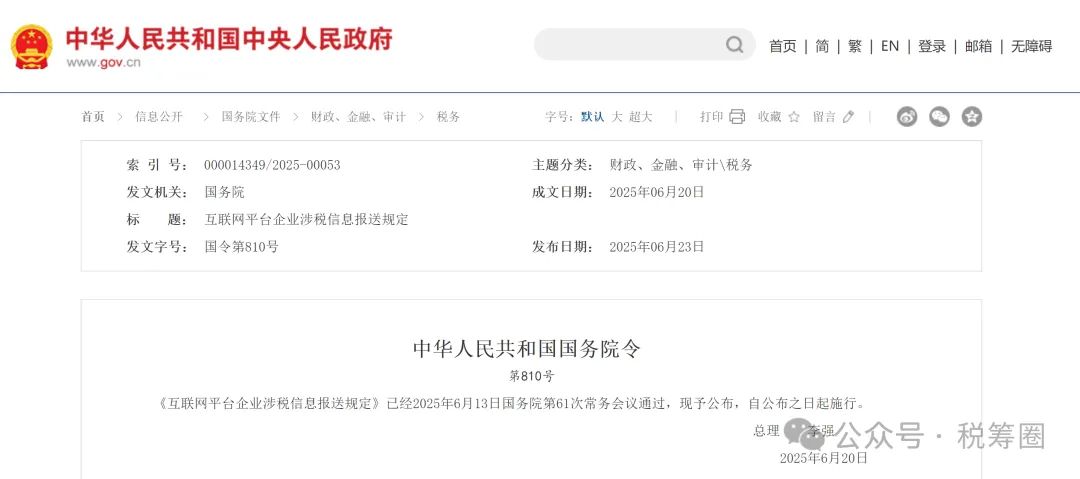This screenshot has height=479, width=1080.
Task: Click the round star share icon
Action: pos(972,116)
